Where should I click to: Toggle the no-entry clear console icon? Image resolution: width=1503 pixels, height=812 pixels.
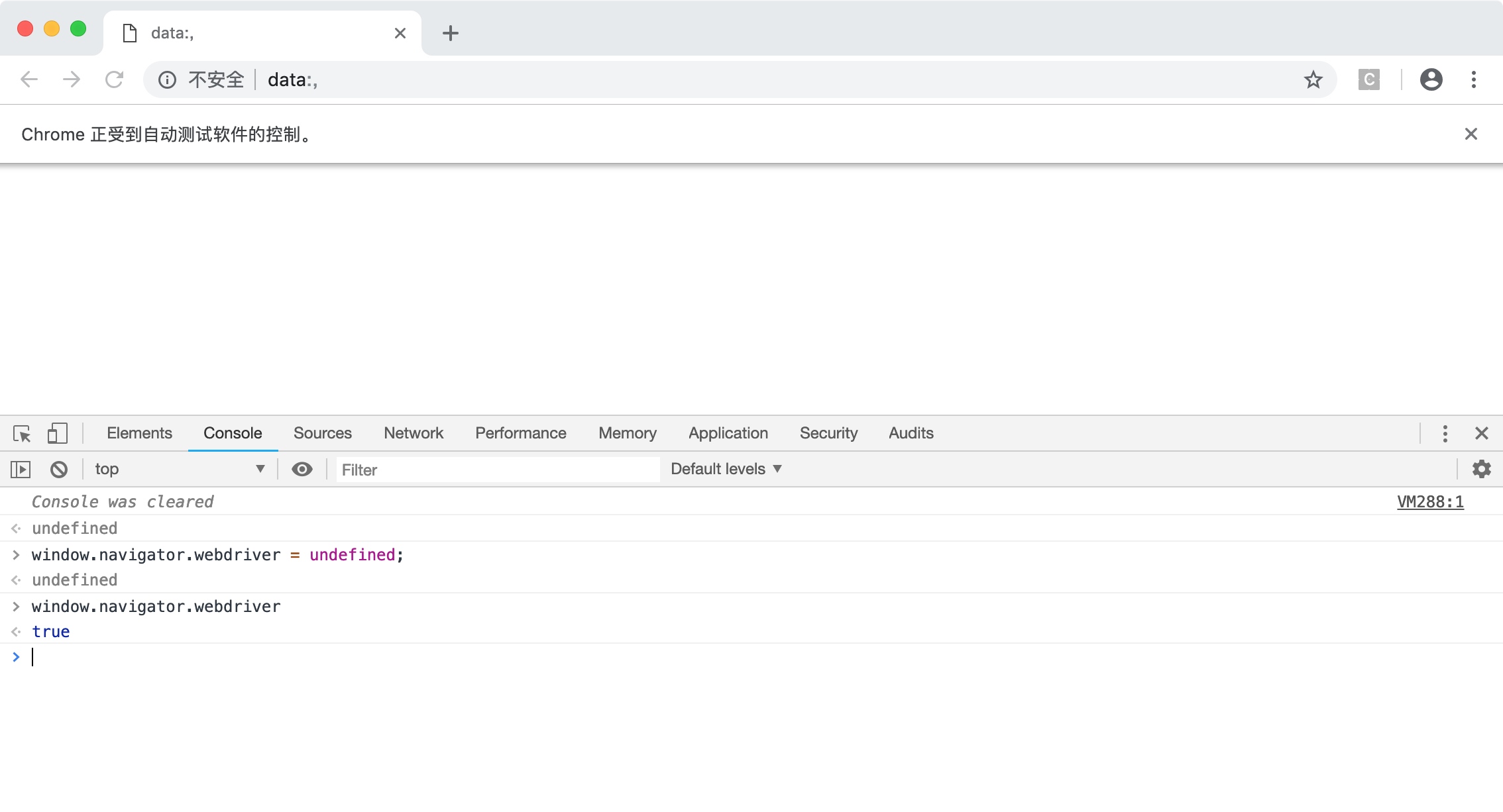point(58,469)
